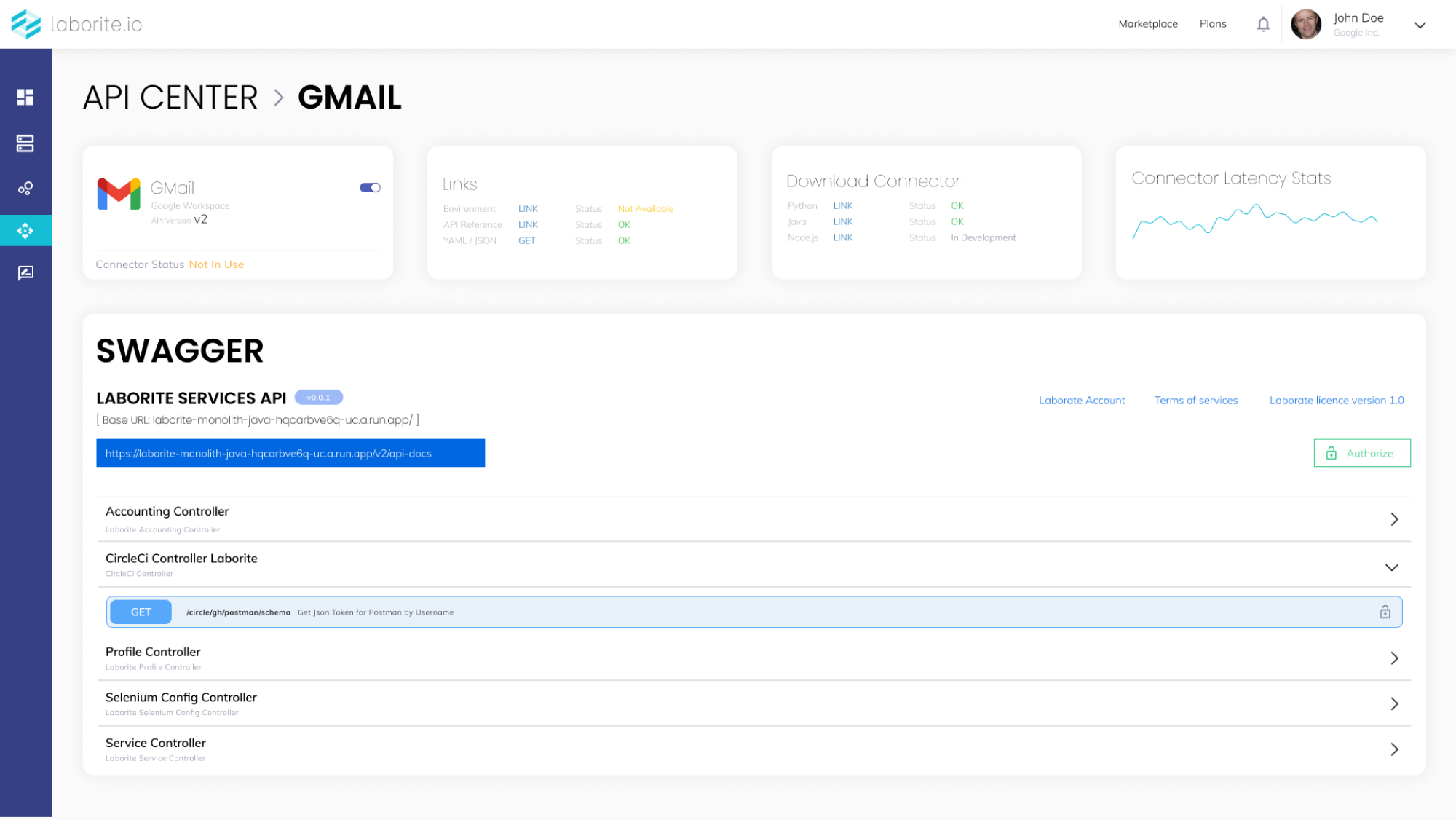This screenshot has width=1456, height=820.
Task: Open the connected nodes sidebar icon
Action: [x=25, y=189]
